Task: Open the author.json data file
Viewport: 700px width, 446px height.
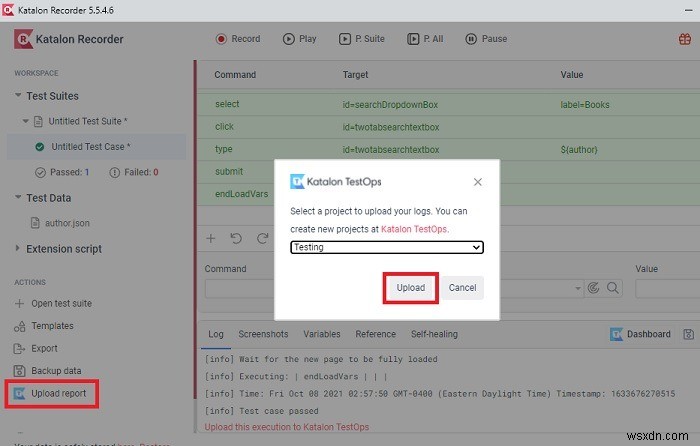Action: 60,223
